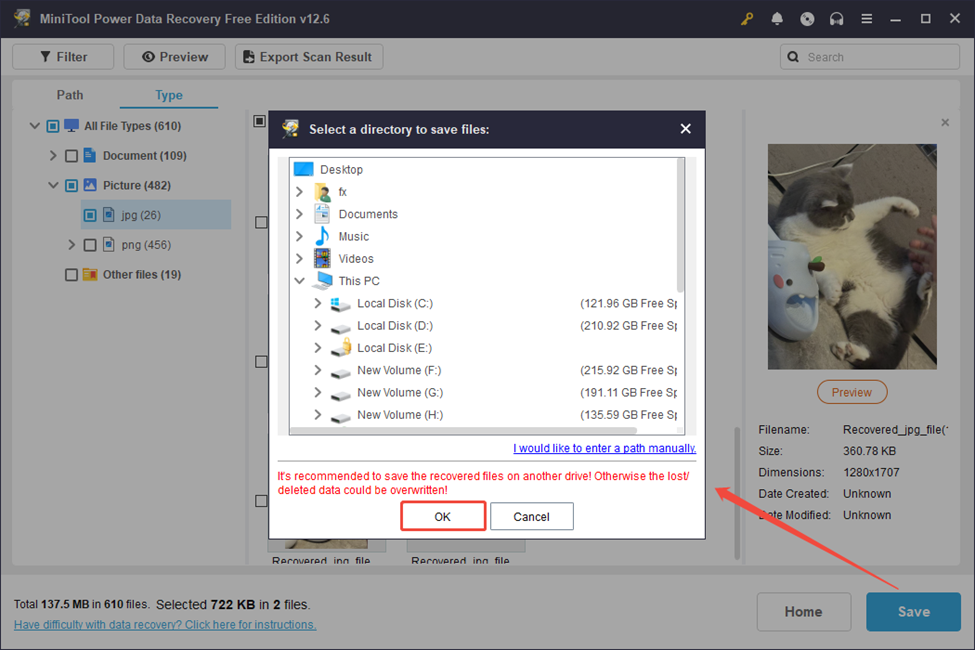Click the Other files folder icon
Image resolution: width=975 pixels, height=650 pixels.
click(90, 274)
